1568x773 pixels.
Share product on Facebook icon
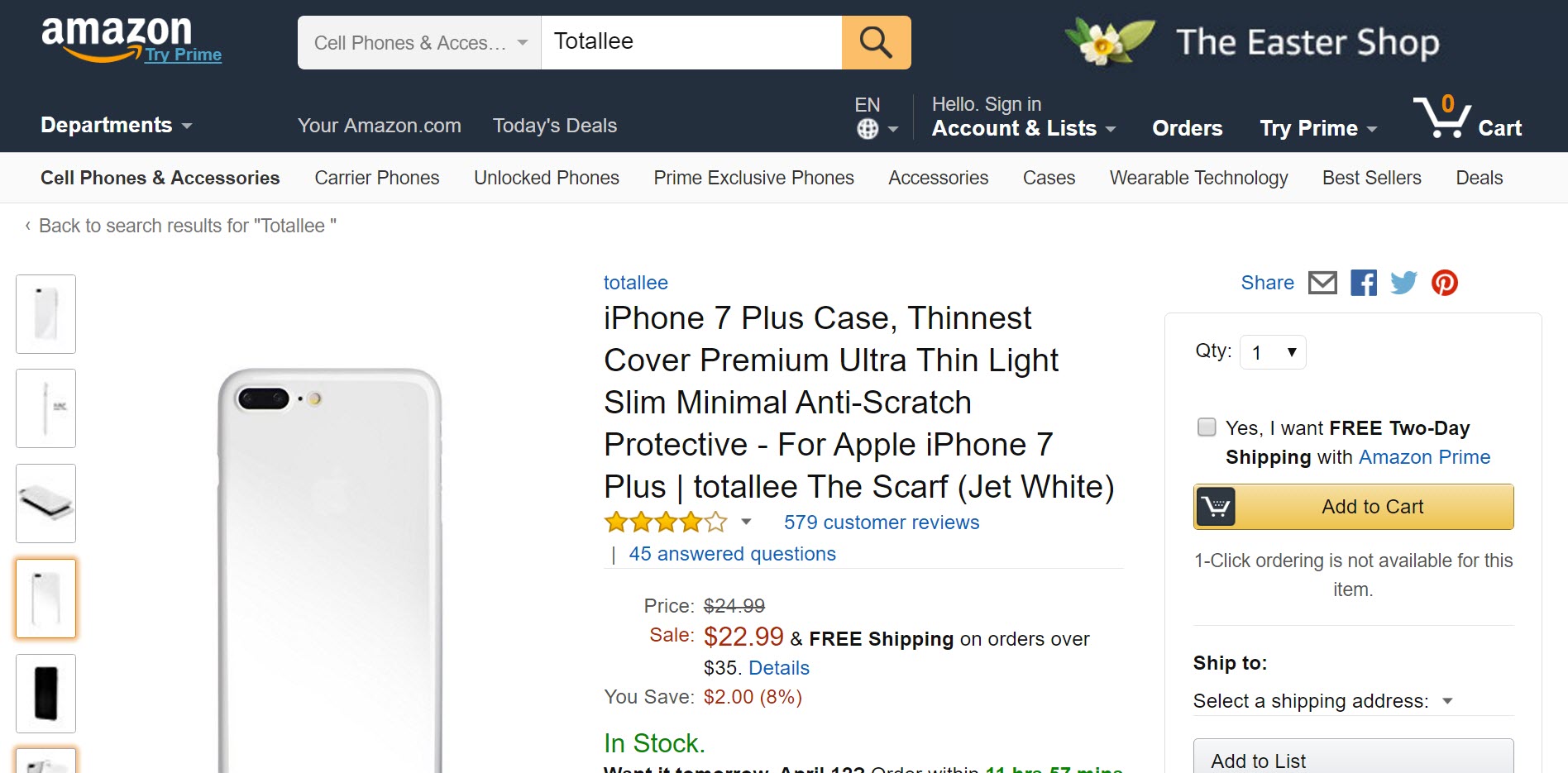pos(1363,283)
